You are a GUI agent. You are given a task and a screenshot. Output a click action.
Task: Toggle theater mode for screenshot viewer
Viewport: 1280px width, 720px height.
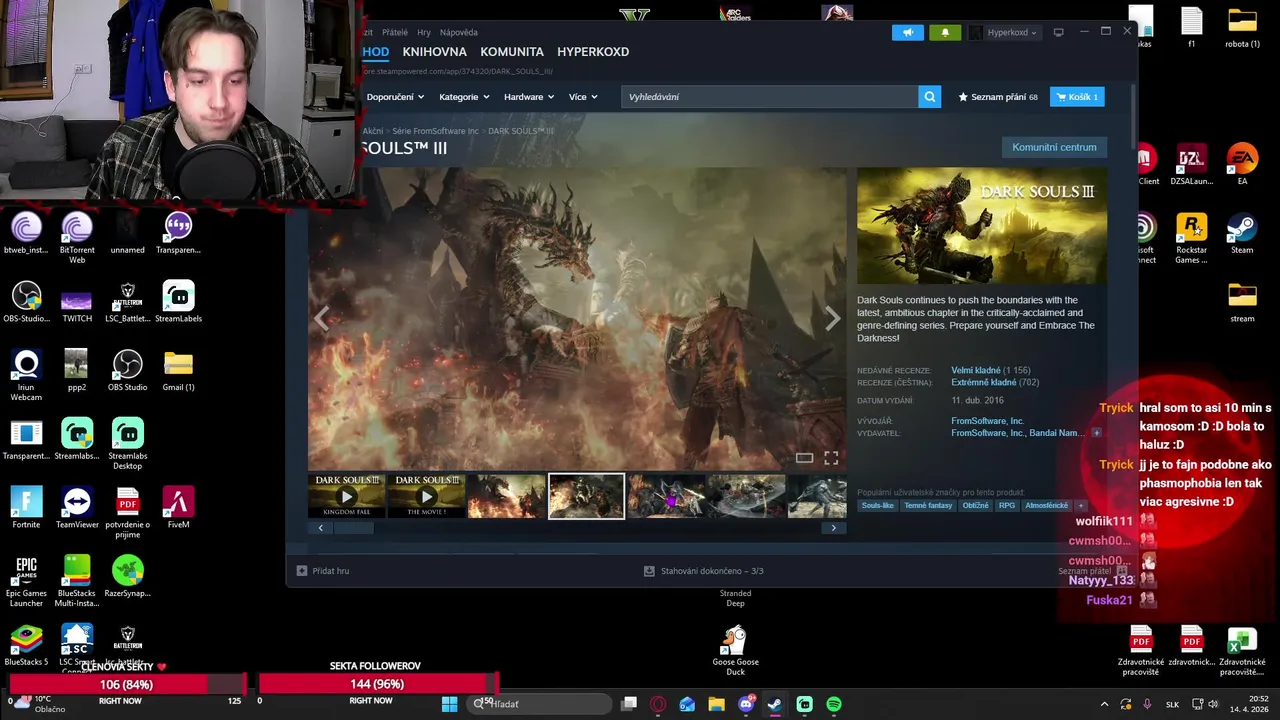click(804, 458)
